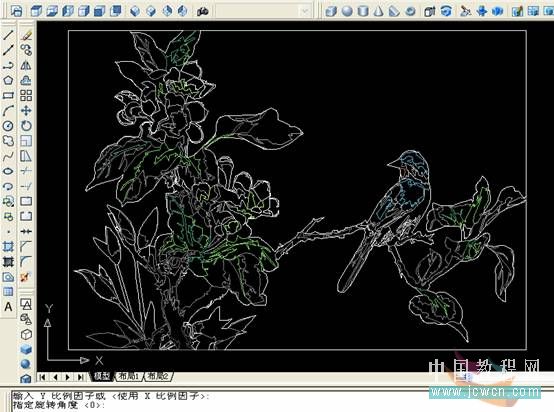Create a 3D Sphere solid
Image resolution: width=554 pixels, height=412 pixels.
tap(347, 11)
